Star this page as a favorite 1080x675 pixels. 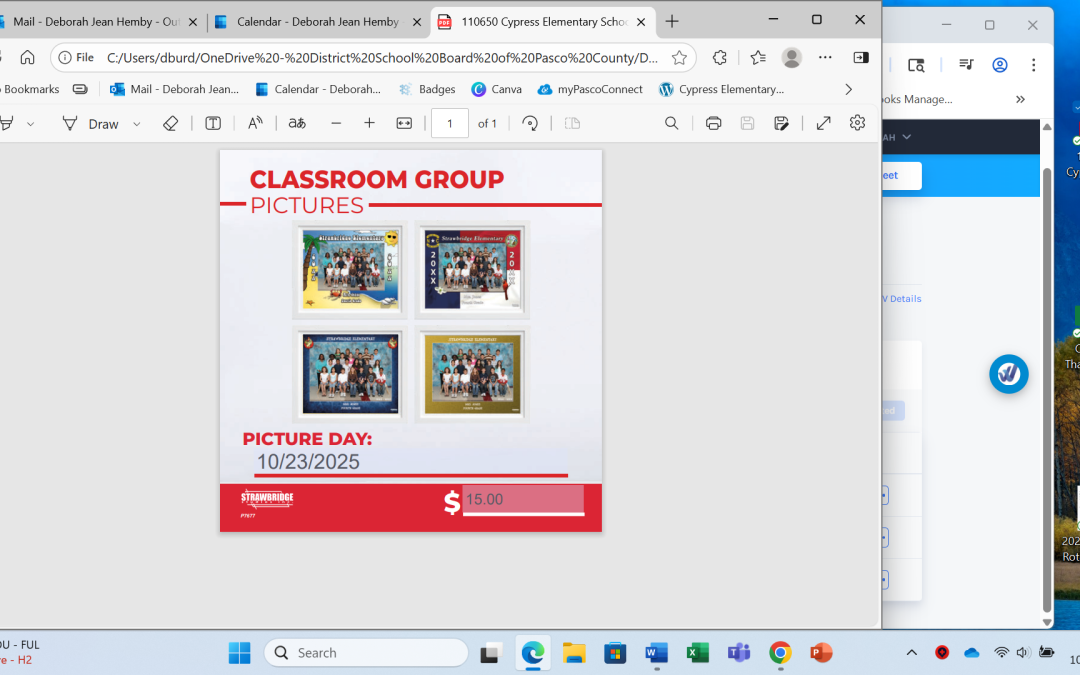679,58
